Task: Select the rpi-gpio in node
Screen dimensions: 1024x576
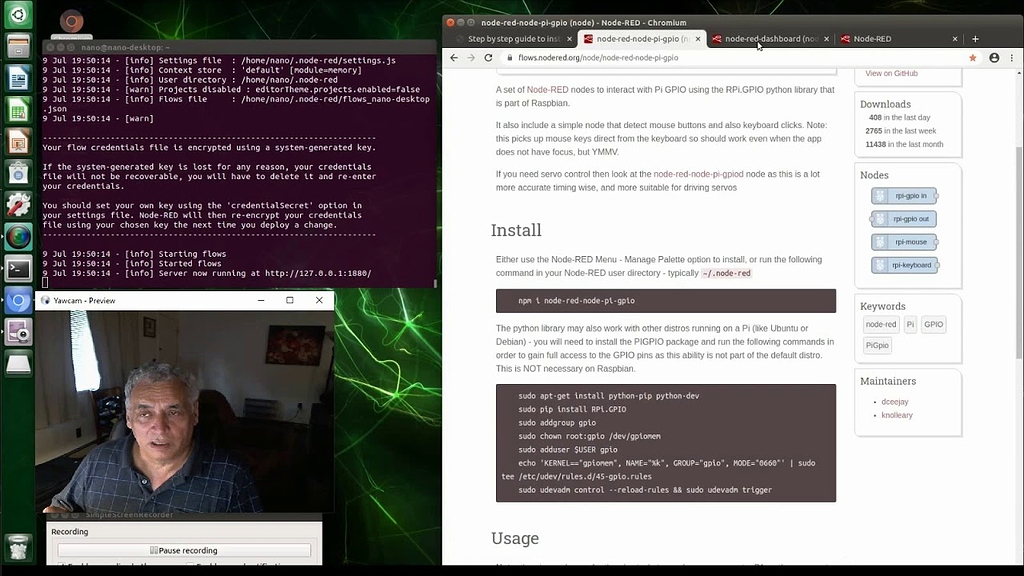Action: (903, 196)
